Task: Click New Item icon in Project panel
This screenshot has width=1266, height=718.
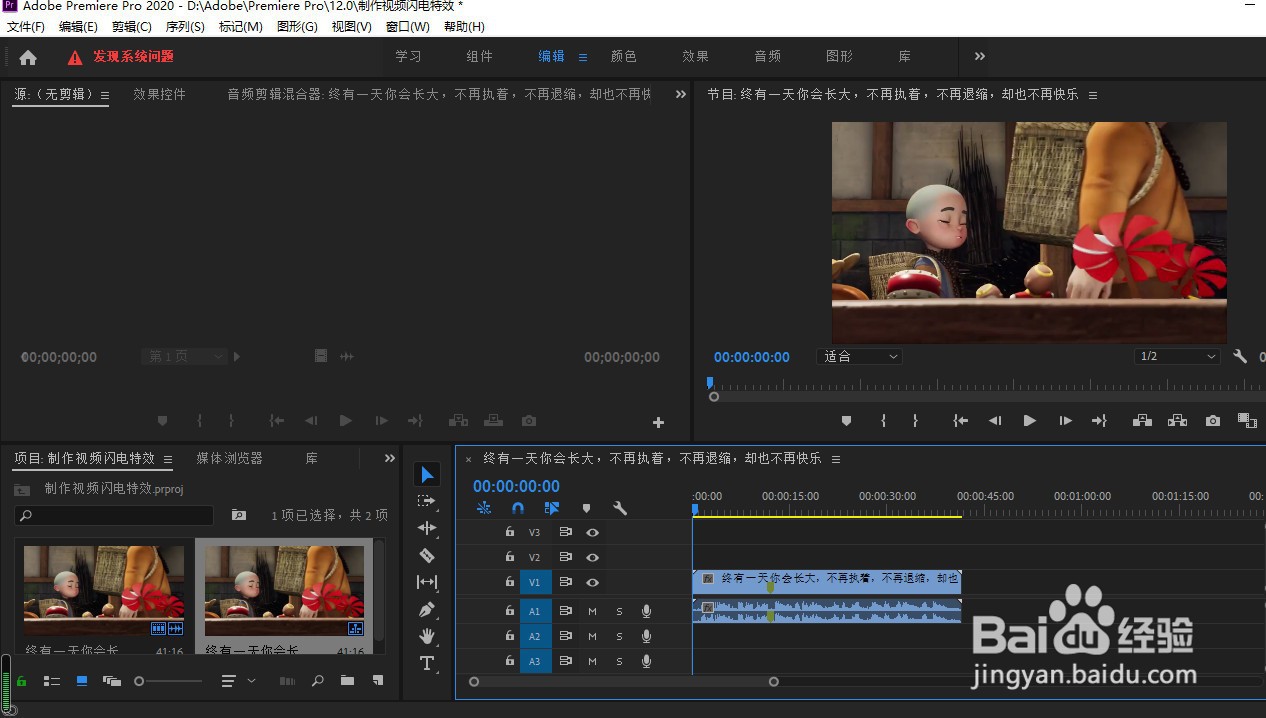Action: pyautogui.click(x=378, y=681)
